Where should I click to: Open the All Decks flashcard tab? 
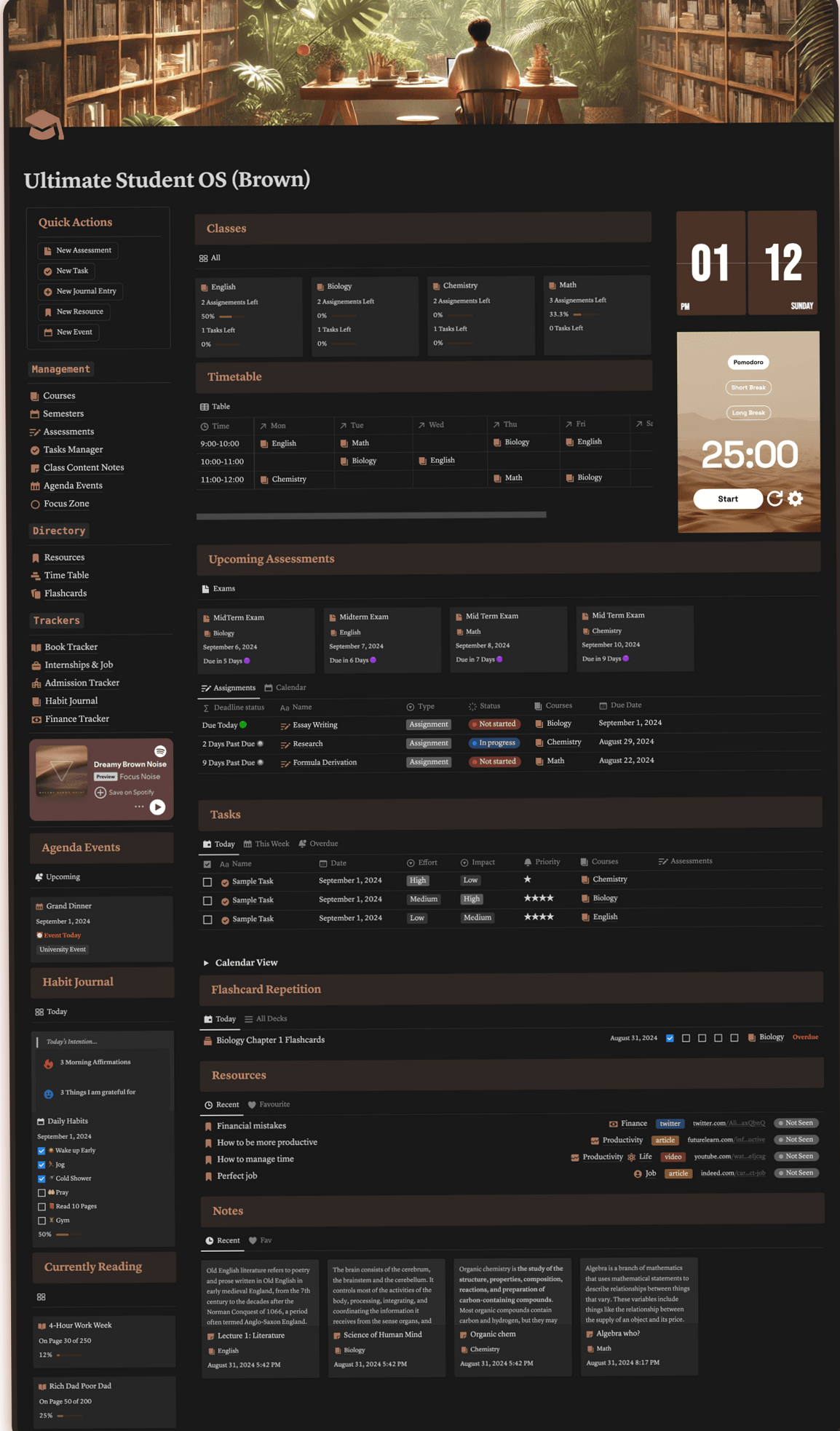click(266, 1018)
